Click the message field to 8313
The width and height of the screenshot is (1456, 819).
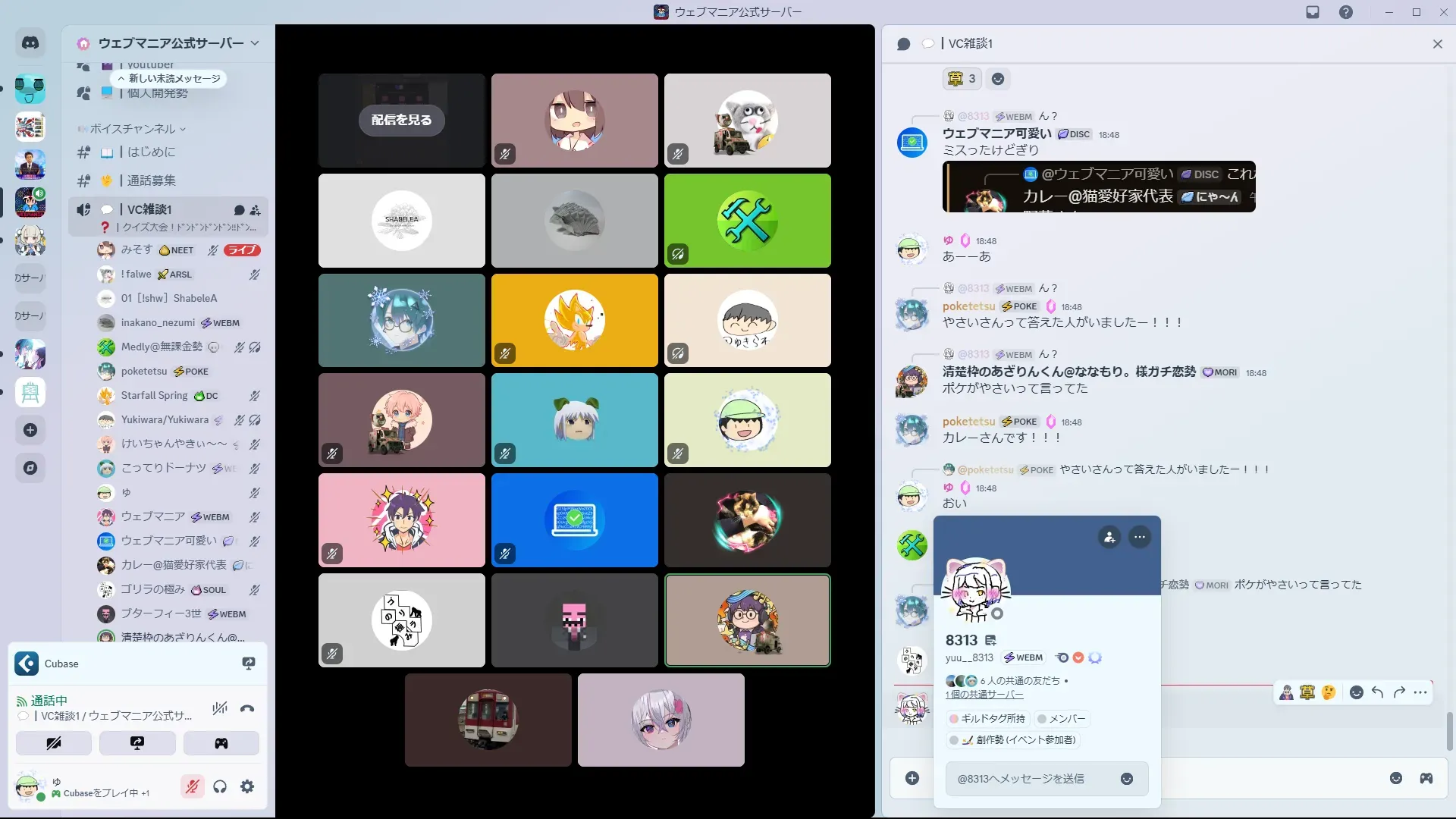(x=1031, y=779)
